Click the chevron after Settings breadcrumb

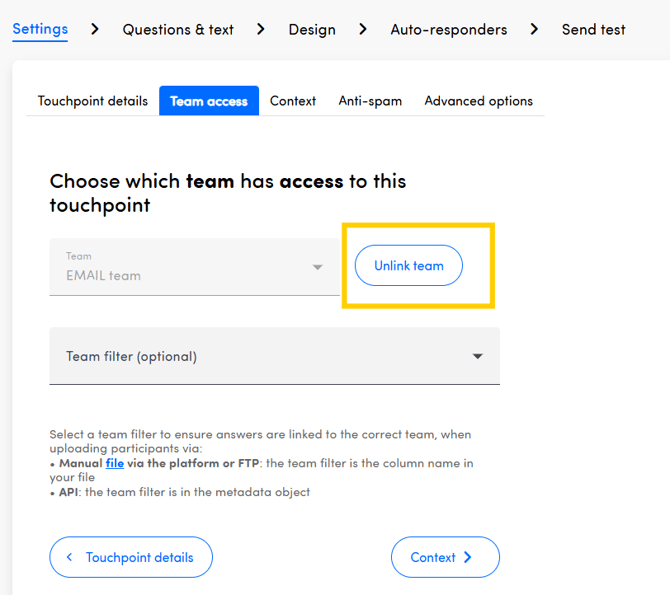[95, 29]
